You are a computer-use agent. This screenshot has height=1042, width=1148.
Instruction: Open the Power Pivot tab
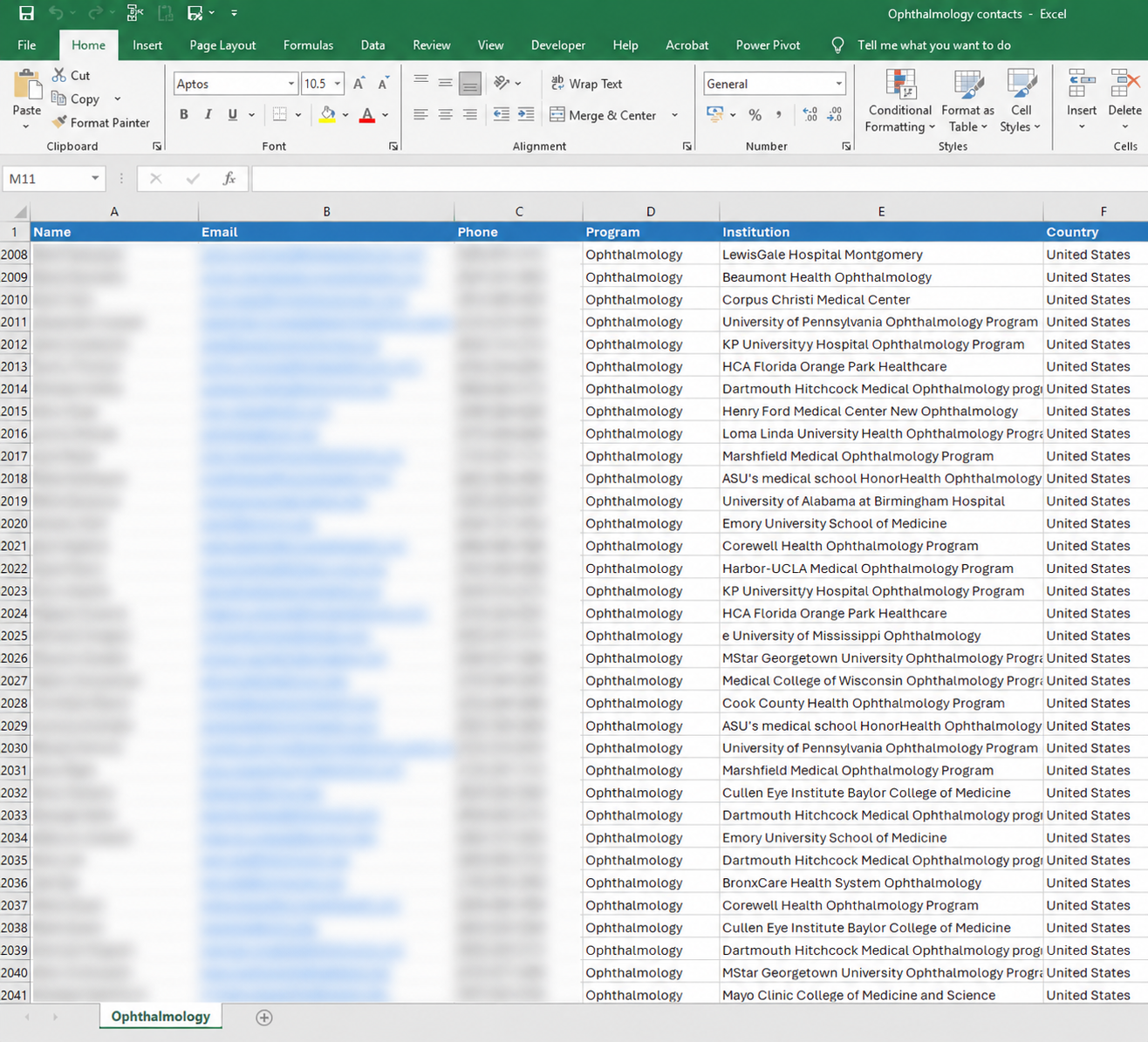click(768, 45)
